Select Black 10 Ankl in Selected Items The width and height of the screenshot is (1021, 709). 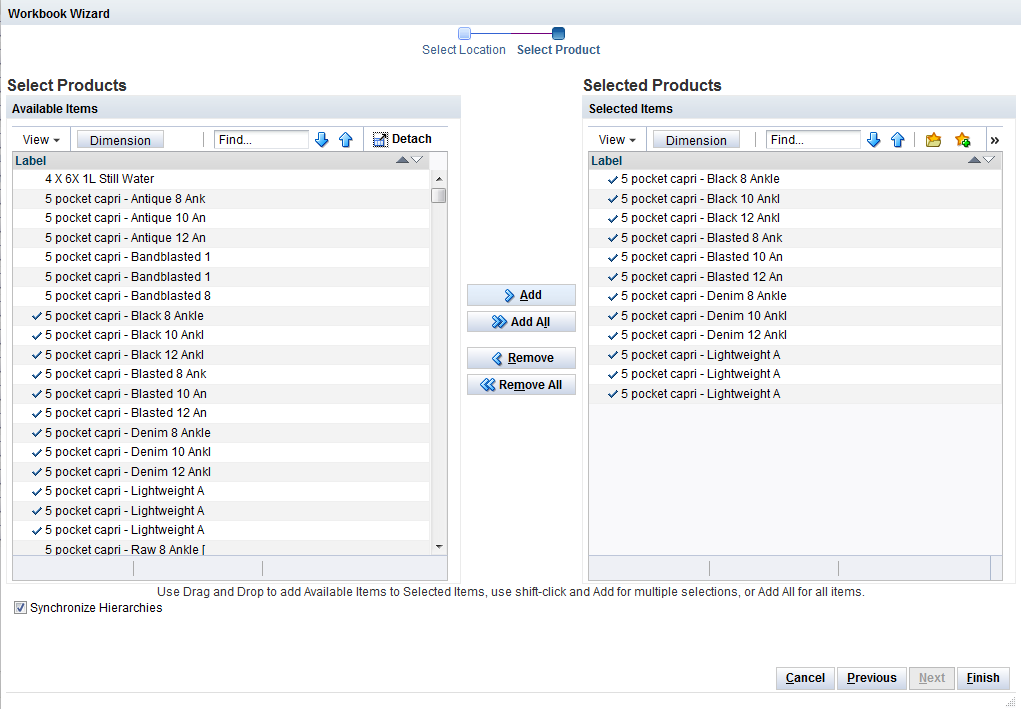tap(795, 199)
